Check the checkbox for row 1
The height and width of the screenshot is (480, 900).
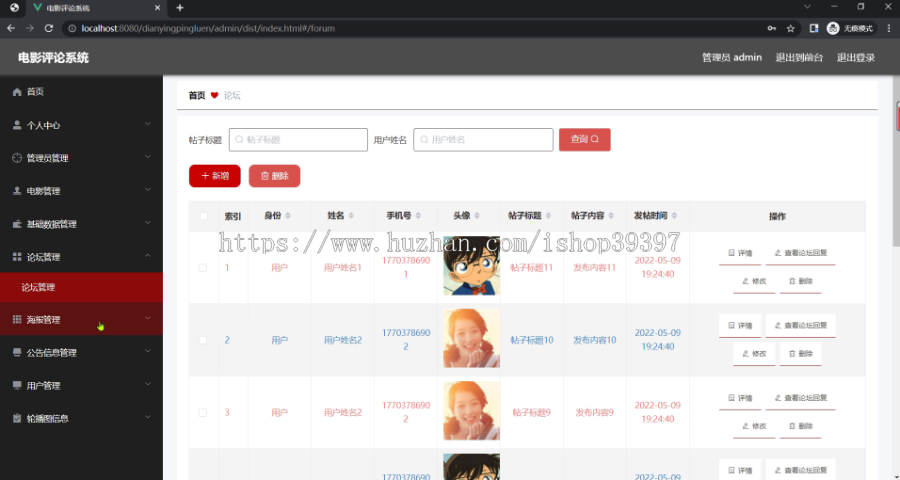(x=203, y=268)
